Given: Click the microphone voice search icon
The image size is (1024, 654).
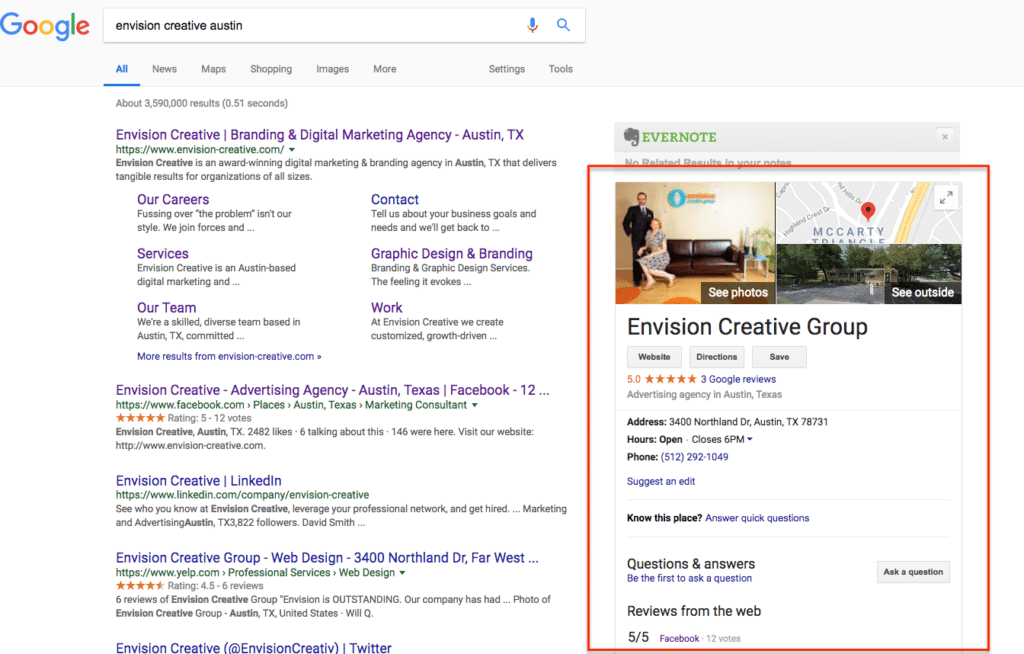Looking at the screenshot, I should 532,25.
